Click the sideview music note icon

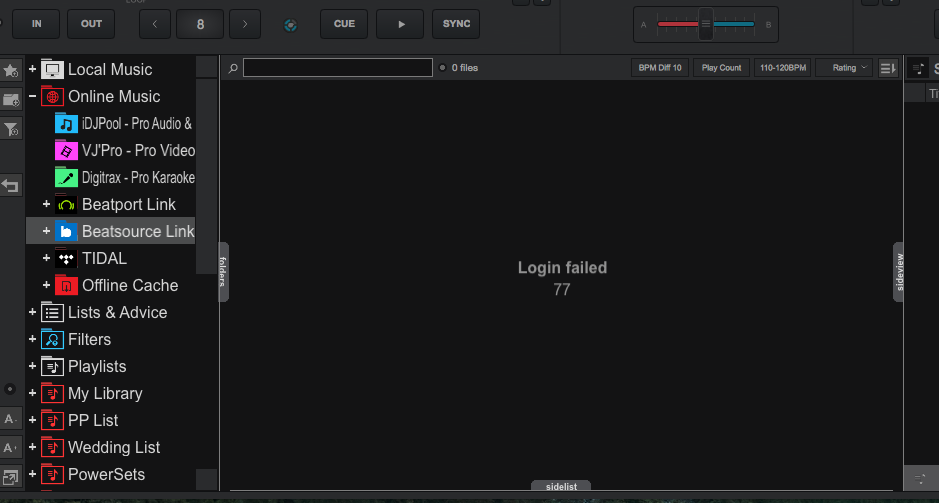pos(917,68)
